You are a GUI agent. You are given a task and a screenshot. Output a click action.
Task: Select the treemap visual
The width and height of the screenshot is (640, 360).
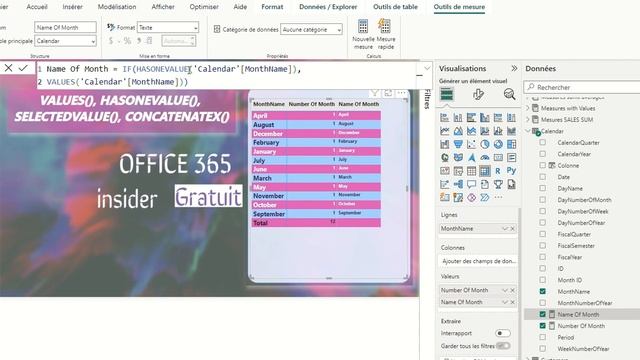511,144
